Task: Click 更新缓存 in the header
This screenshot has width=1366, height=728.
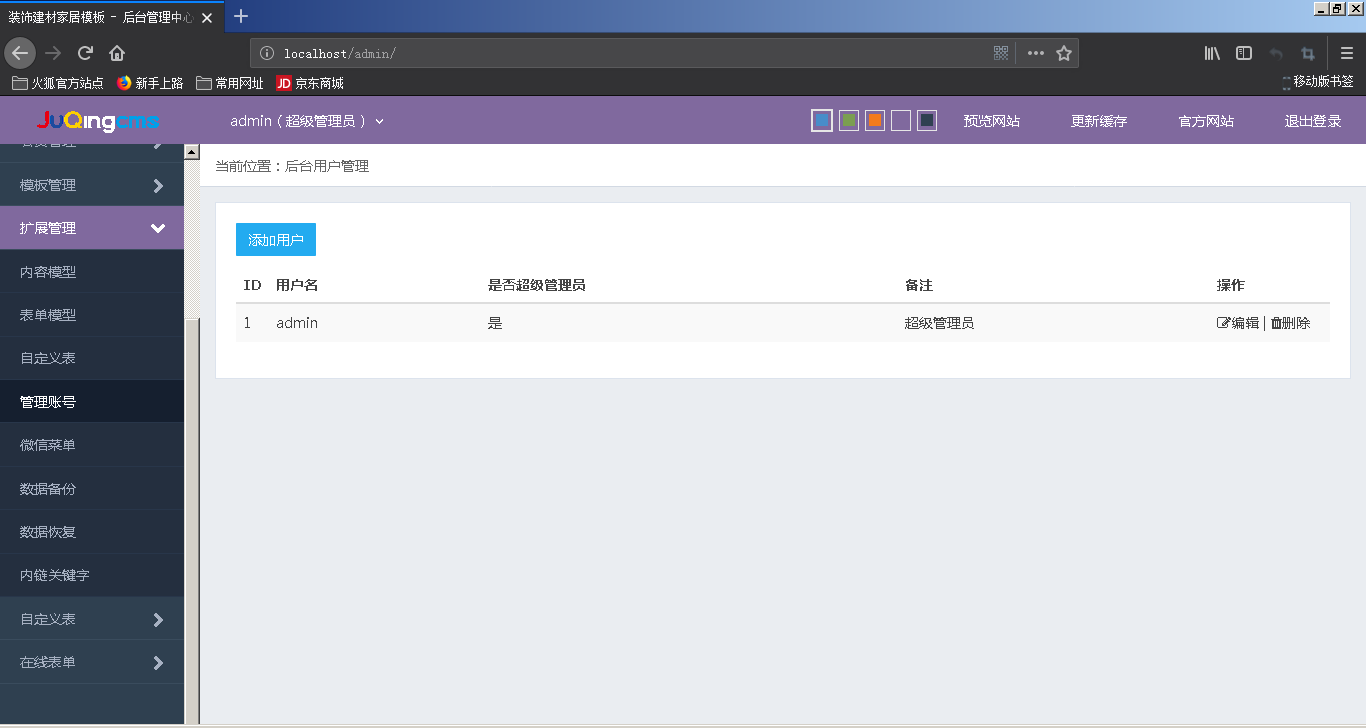Action: [x=1099, y=121]
